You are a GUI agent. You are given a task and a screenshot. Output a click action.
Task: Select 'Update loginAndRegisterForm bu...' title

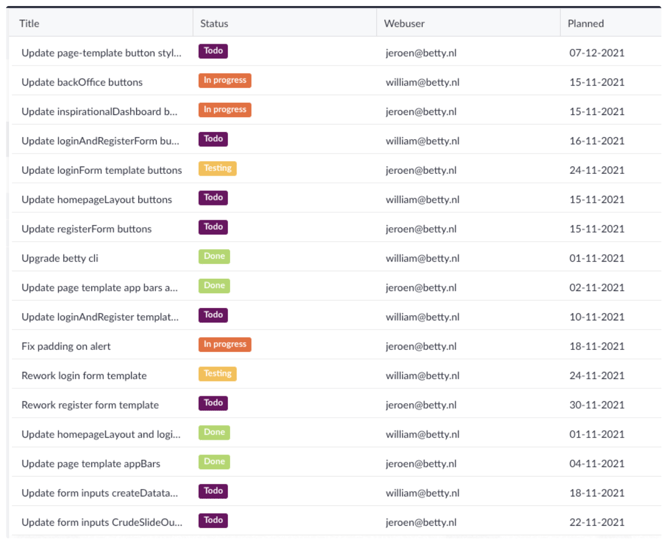coord(100,141)
